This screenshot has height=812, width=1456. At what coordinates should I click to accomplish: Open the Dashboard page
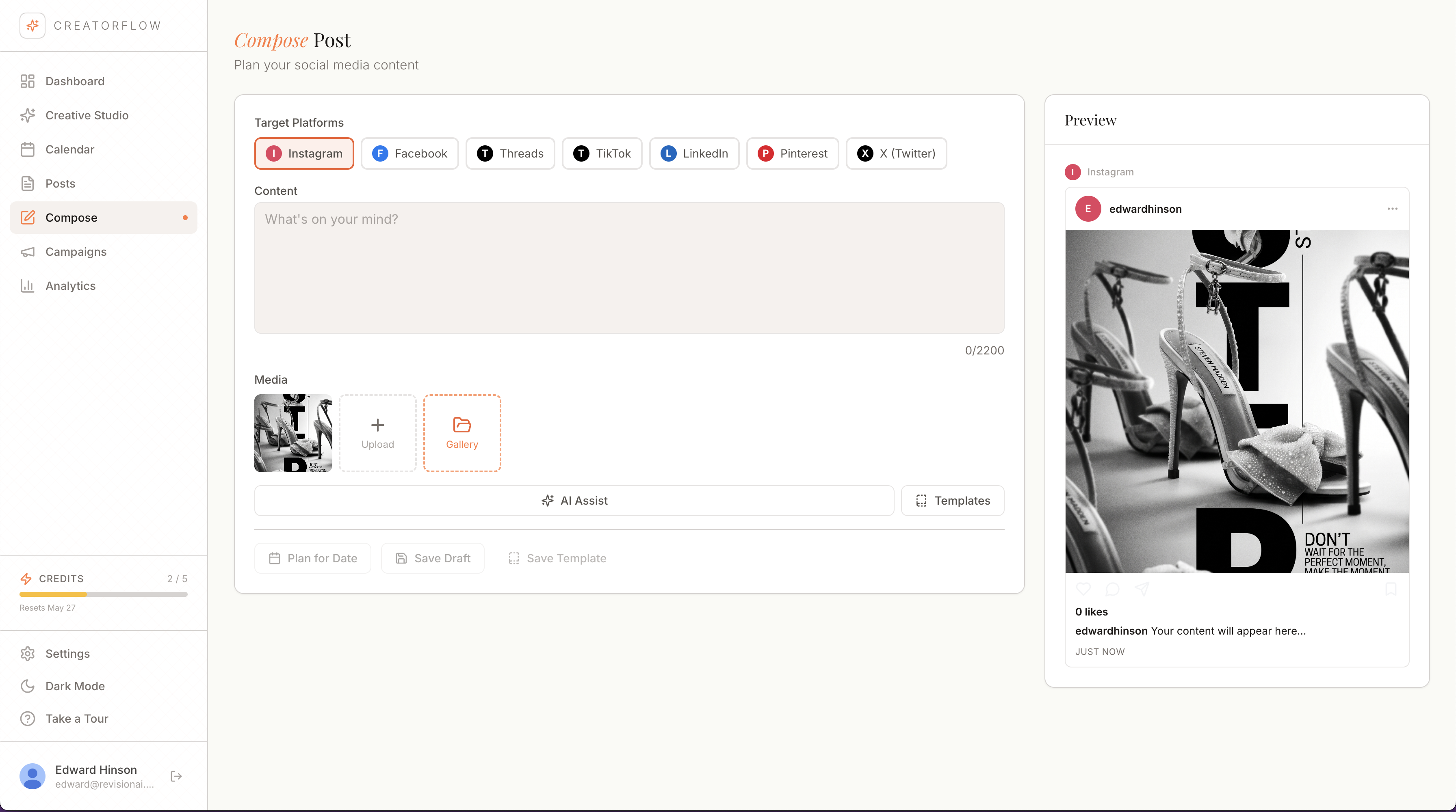click(104, 81)
